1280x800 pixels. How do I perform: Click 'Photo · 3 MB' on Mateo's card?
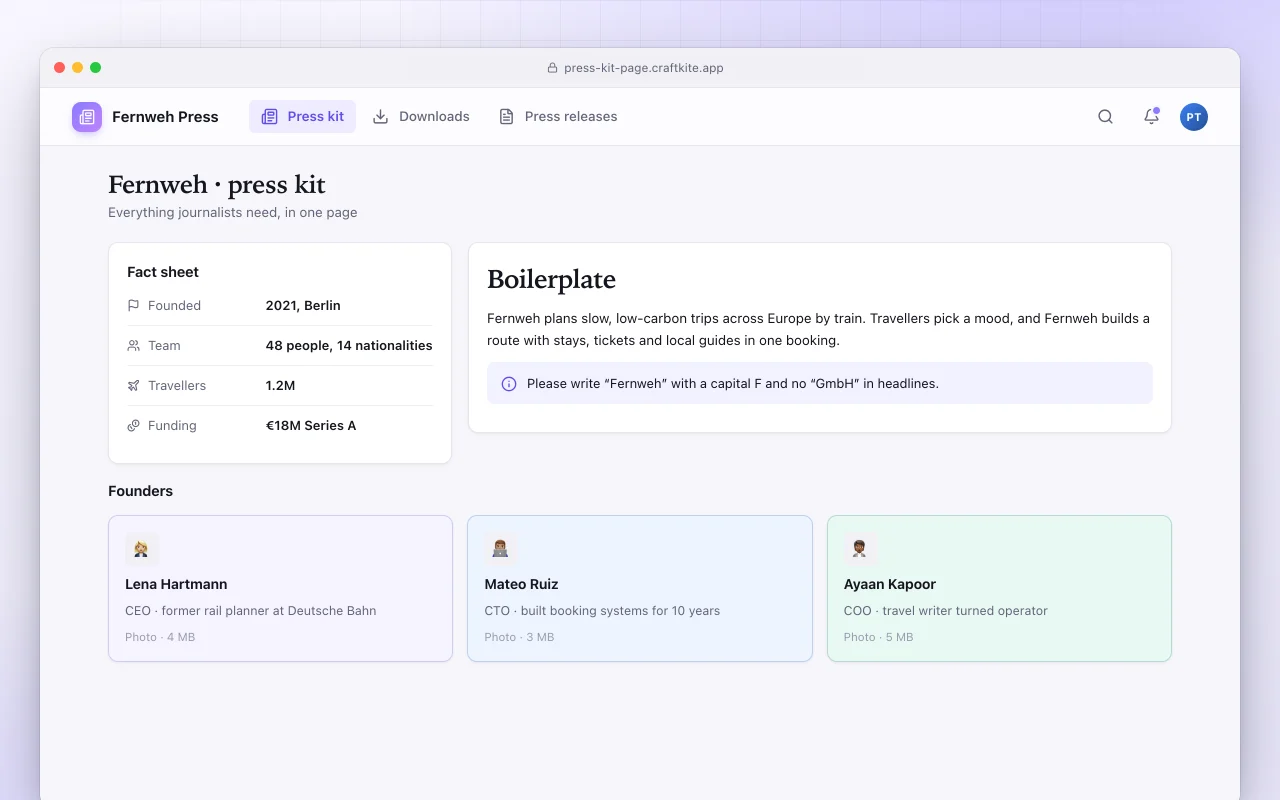(519, 637)
